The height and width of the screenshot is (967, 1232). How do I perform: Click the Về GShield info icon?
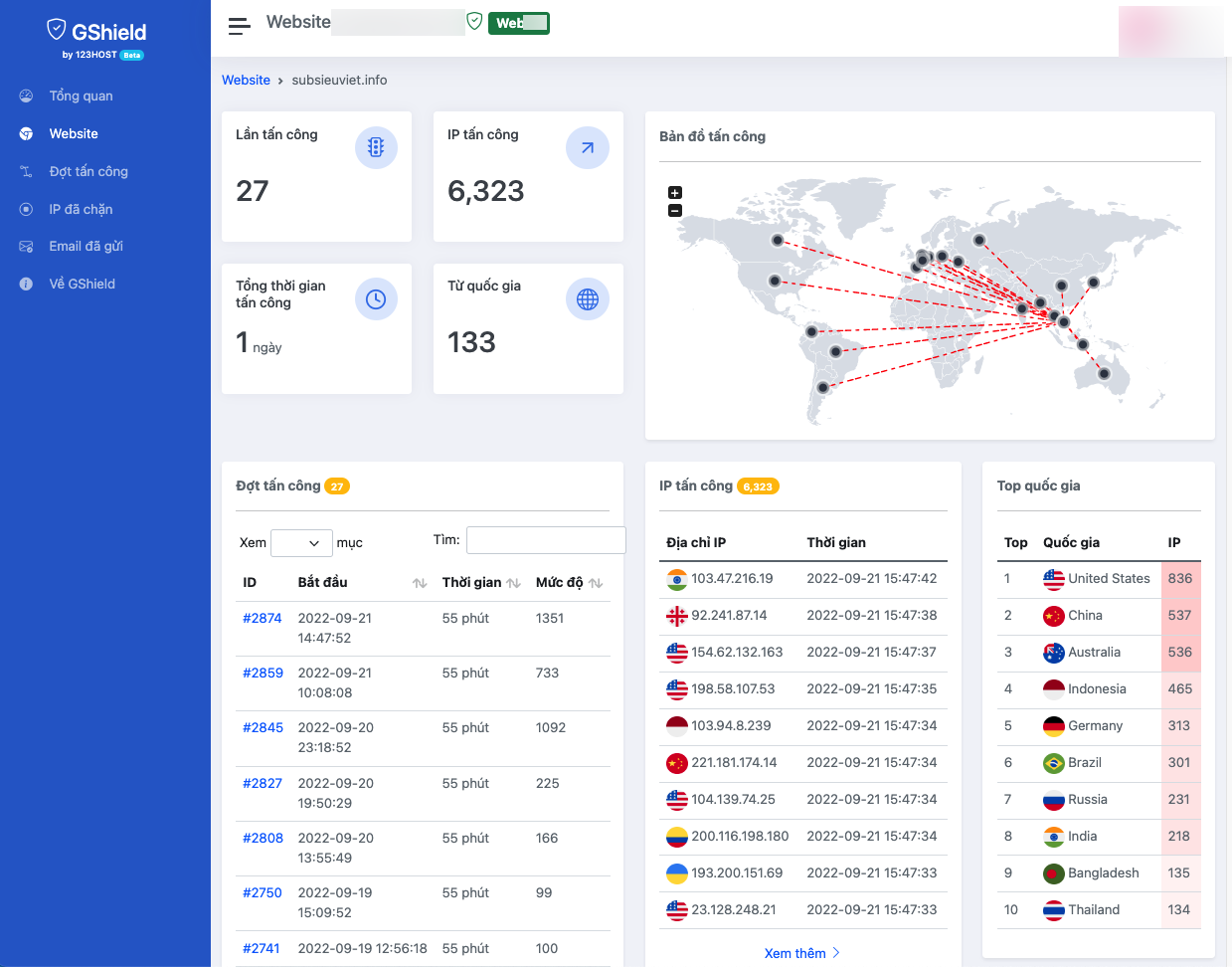[24, 284]
